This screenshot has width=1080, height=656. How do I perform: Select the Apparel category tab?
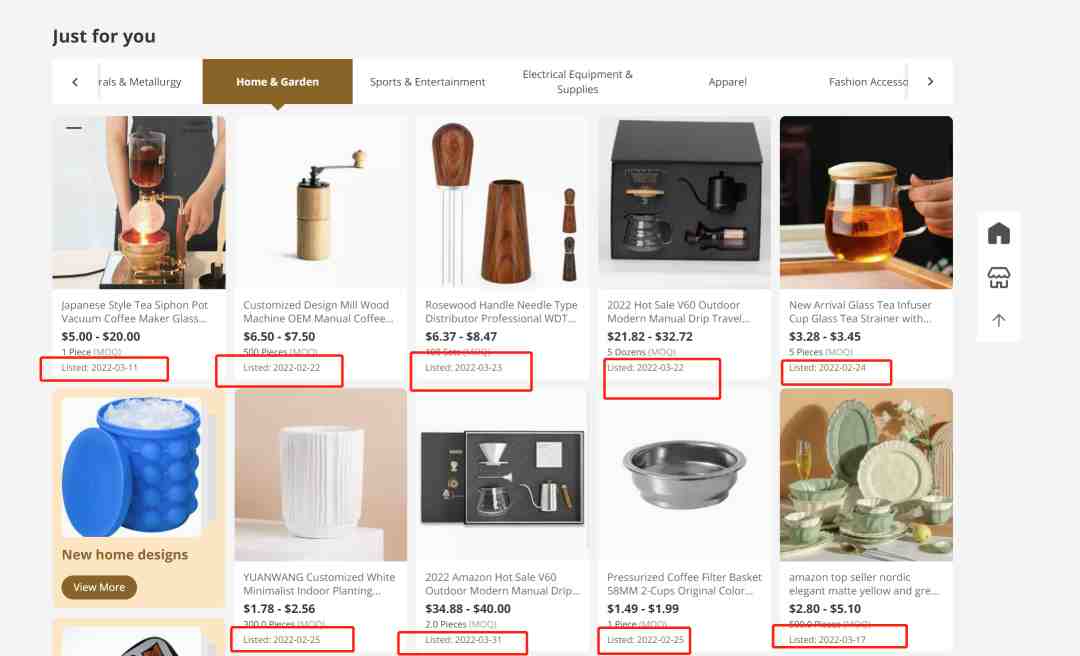727,81
